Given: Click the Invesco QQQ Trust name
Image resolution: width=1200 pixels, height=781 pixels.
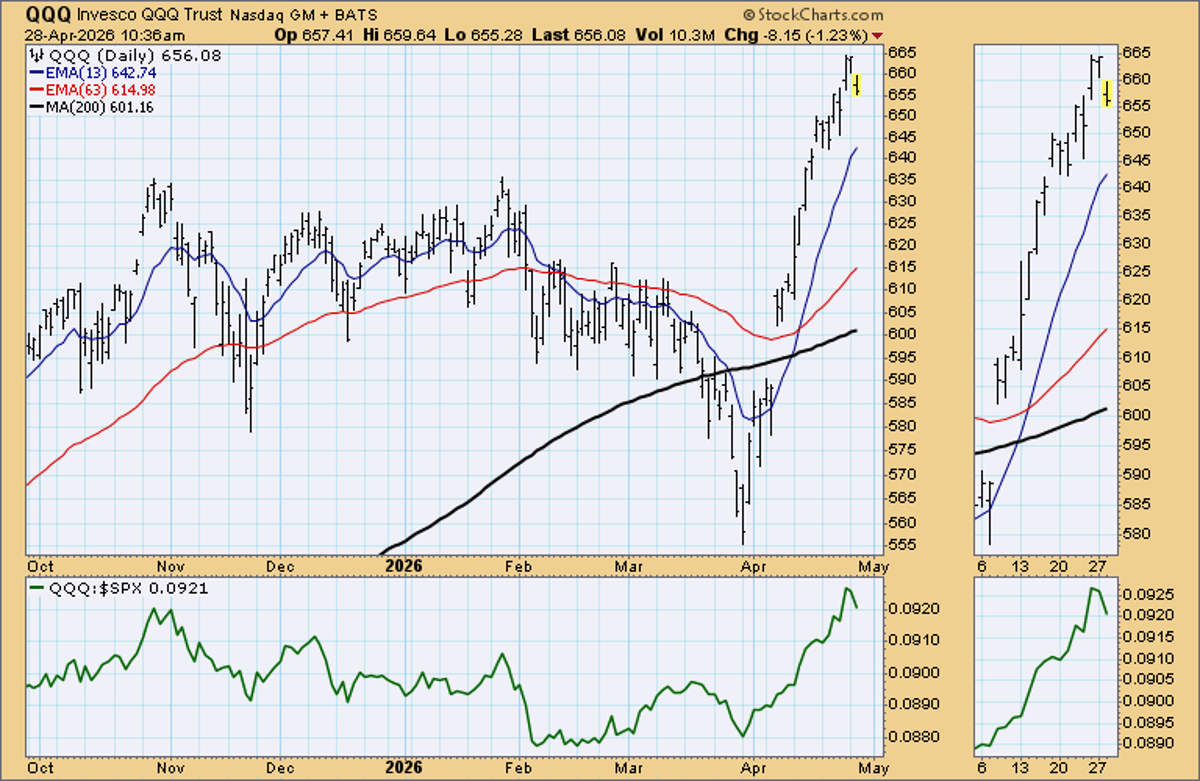Looking at the screenshot, I should pyautogui.click(x=149, y=15).
